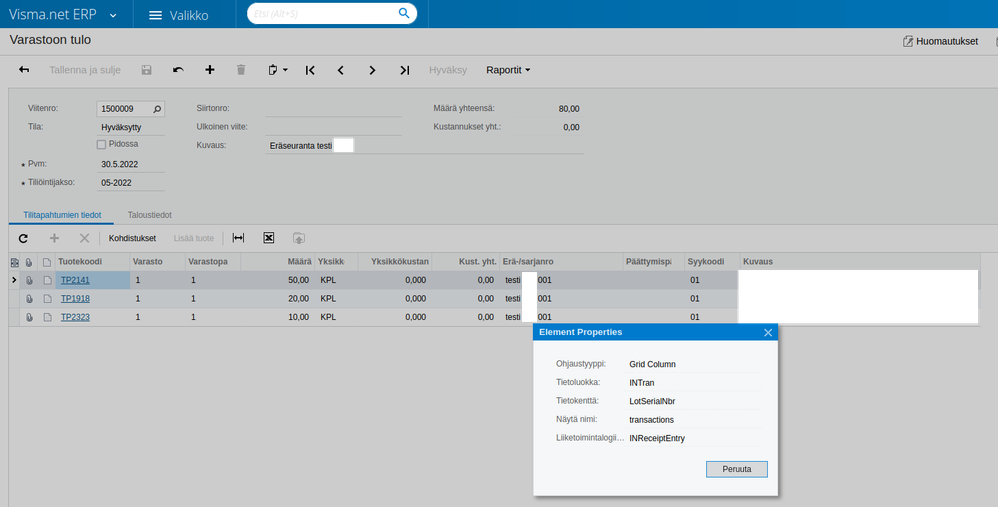
Task: Switch to Taloustiedot tab
Action: [150, 215]
